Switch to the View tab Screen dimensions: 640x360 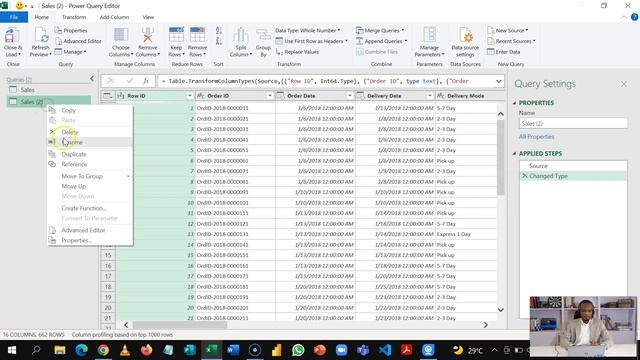coord(148,17)
